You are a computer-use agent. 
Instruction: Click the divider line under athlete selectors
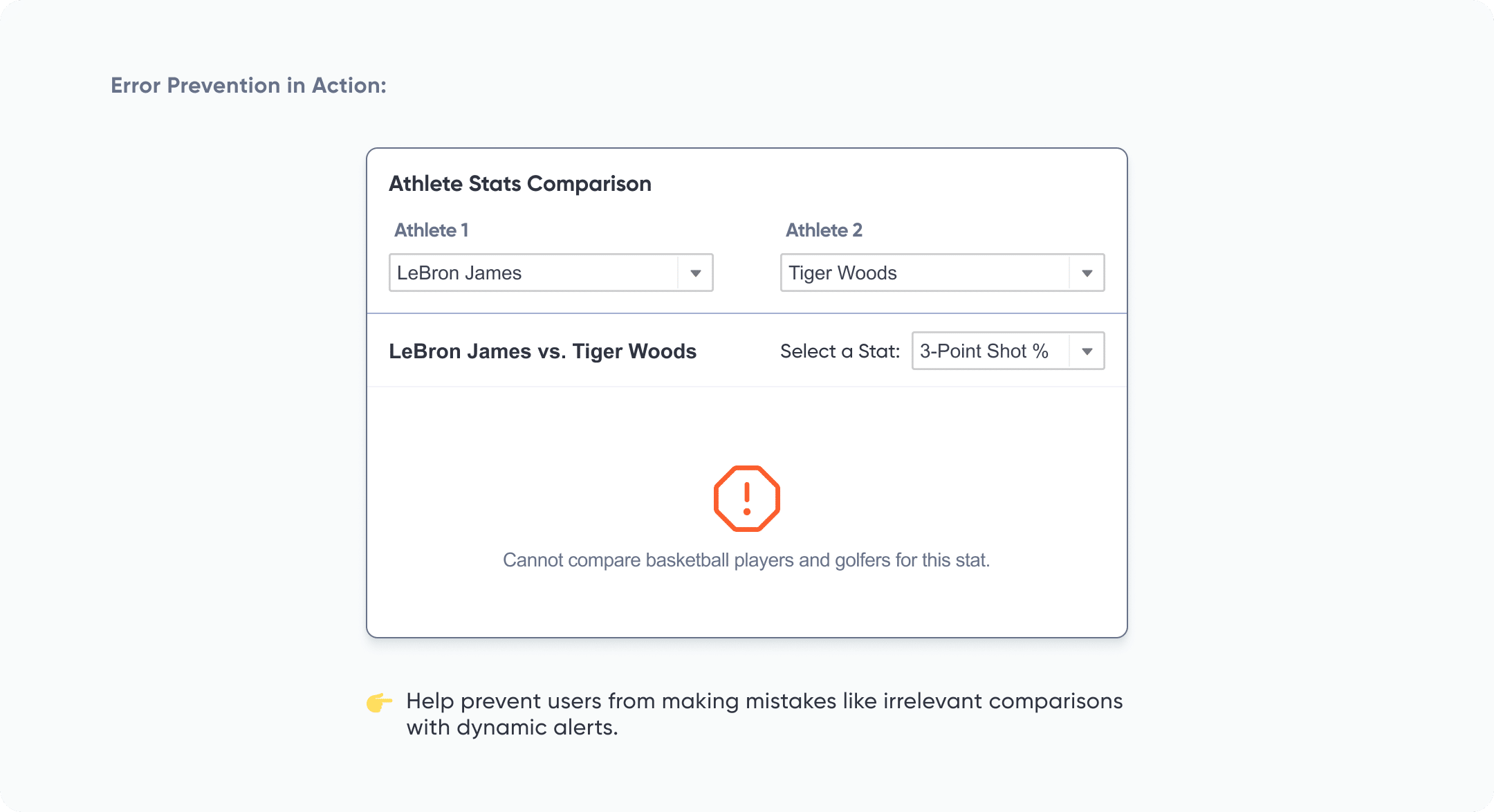(747, 313)
